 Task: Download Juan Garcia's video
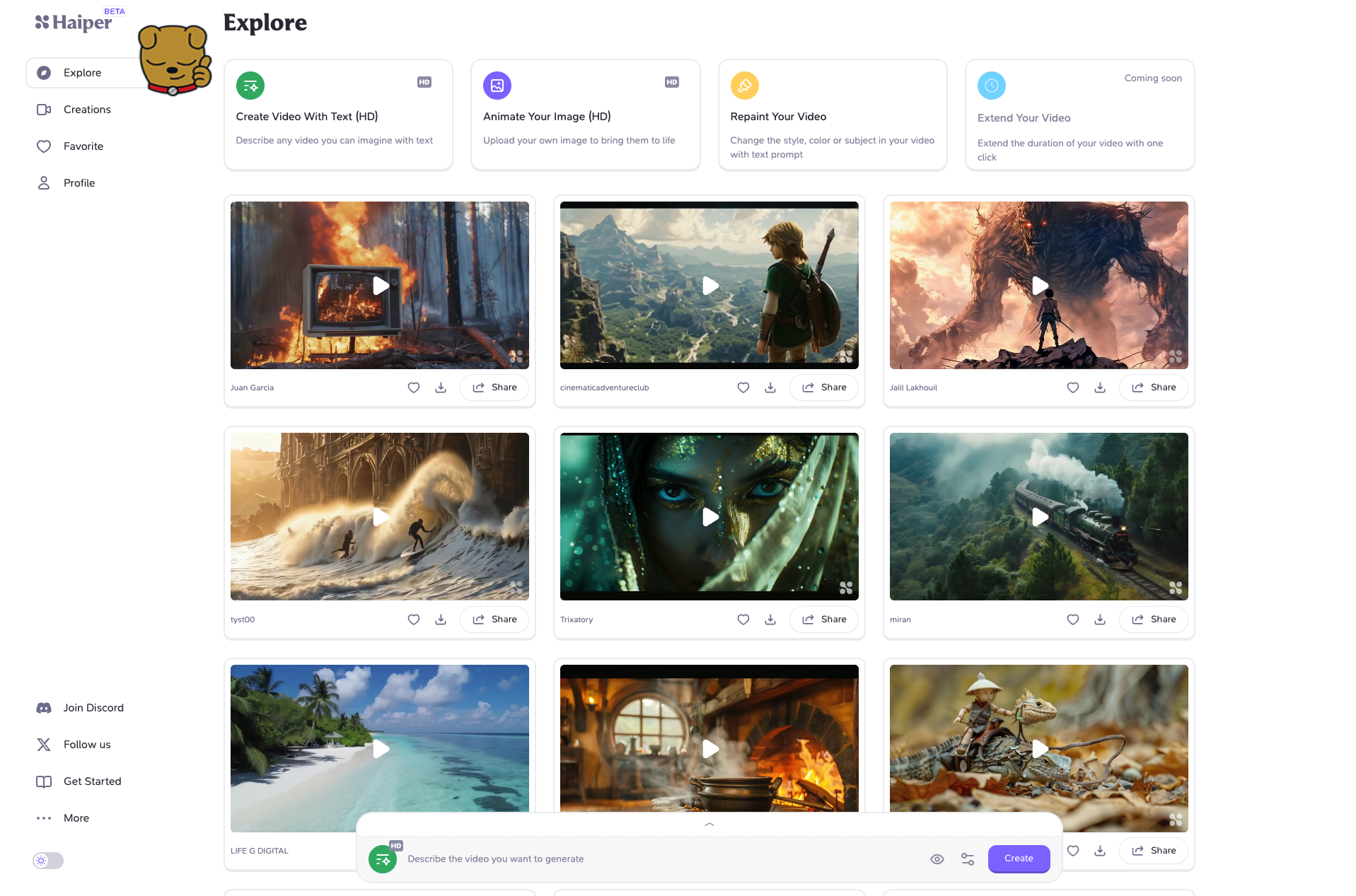pyautogui.click(x=441, y=388)
